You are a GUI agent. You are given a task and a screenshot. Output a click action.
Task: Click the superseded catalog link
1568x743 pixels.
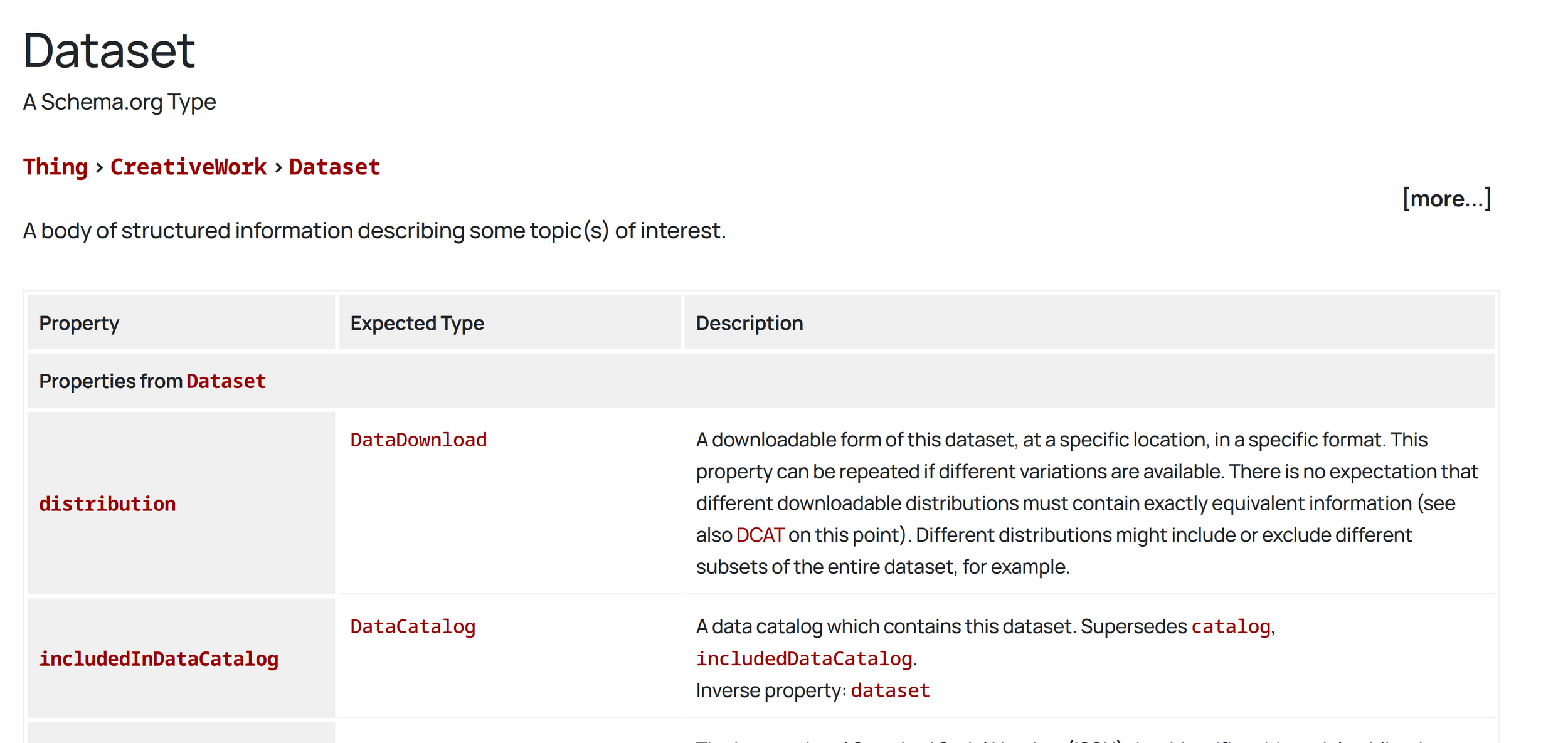point(1231,626)
